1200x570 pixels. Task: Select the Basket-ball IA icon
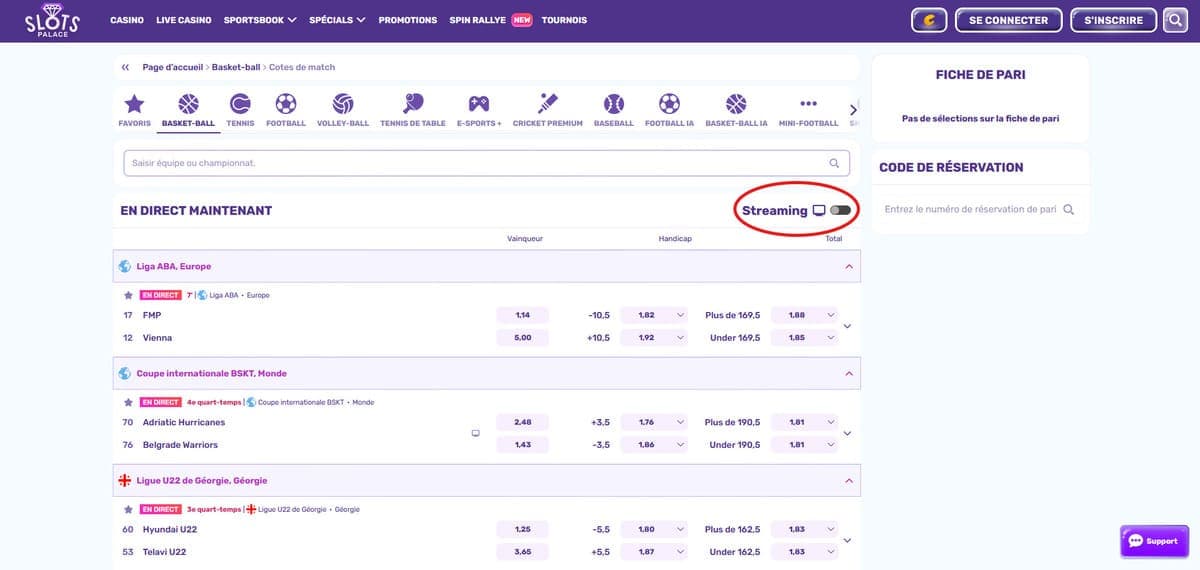click(736, 110)
